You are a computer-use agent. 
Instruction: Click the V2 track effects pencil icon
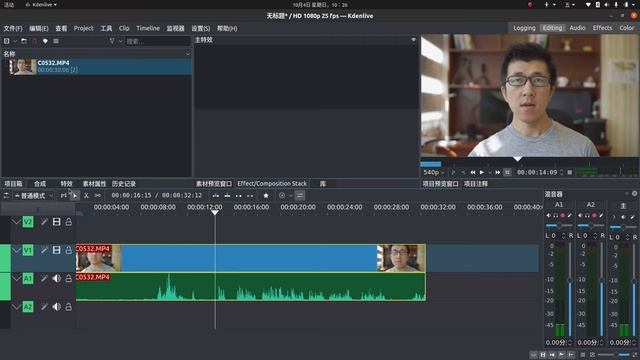[x=44, y=222]
